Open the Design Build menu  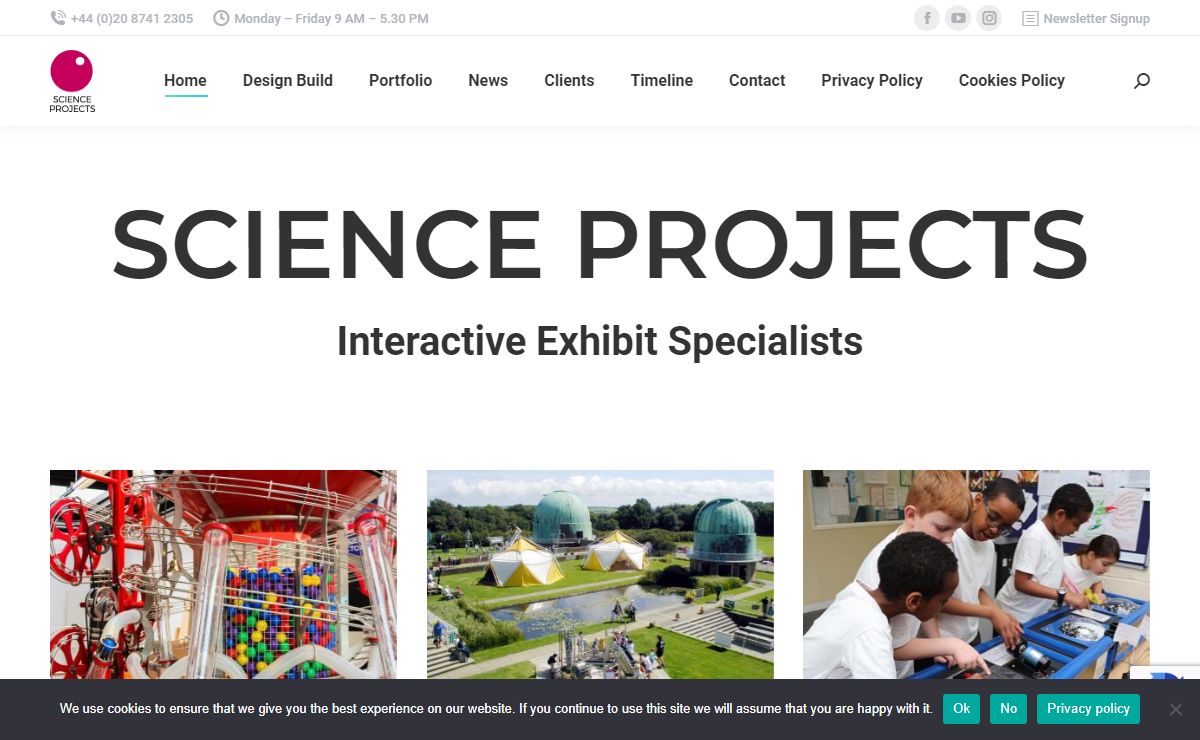(288, 81)
